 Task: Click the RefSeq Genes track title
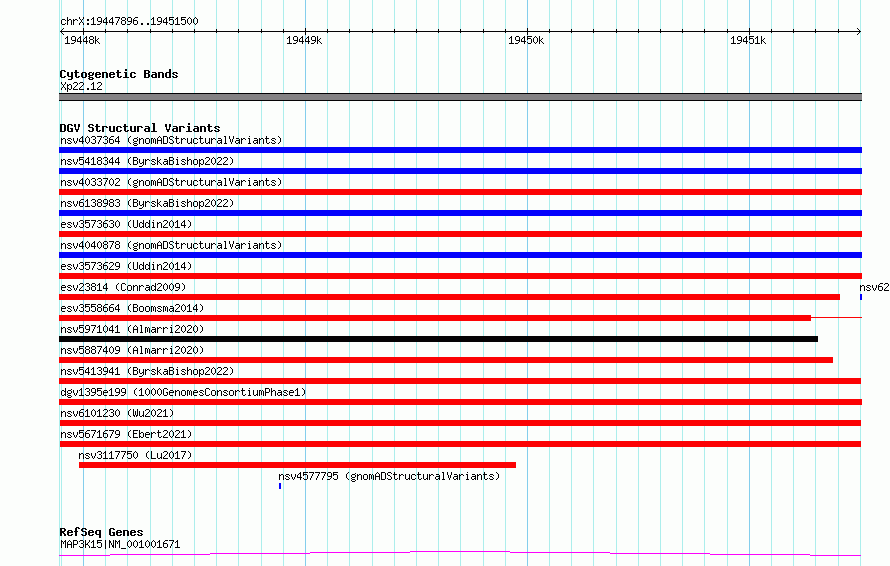coord(101,532)
